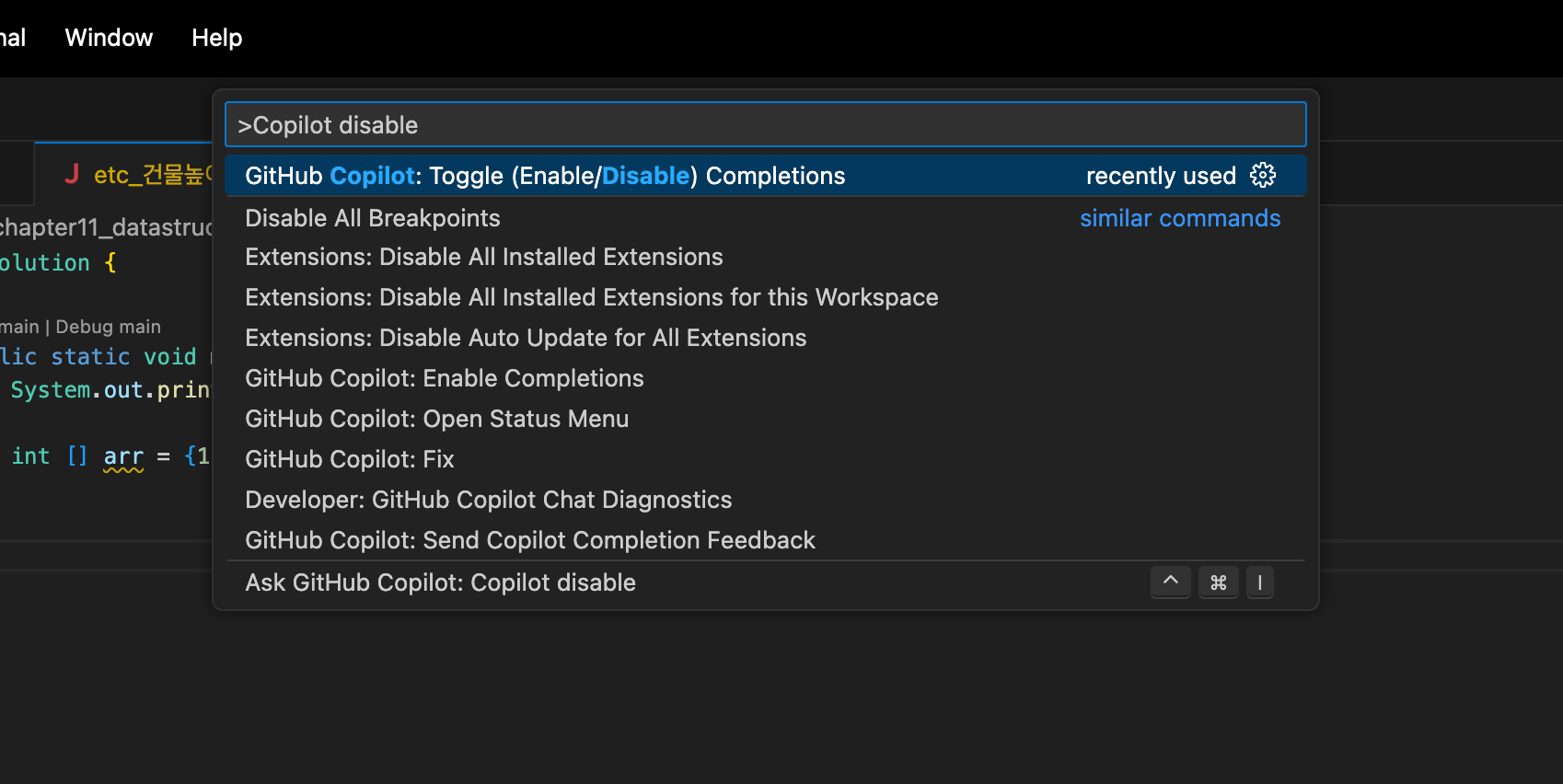Click the command palette input field
Viewport: 1563px width, 784px height.
tap(766, 124)
